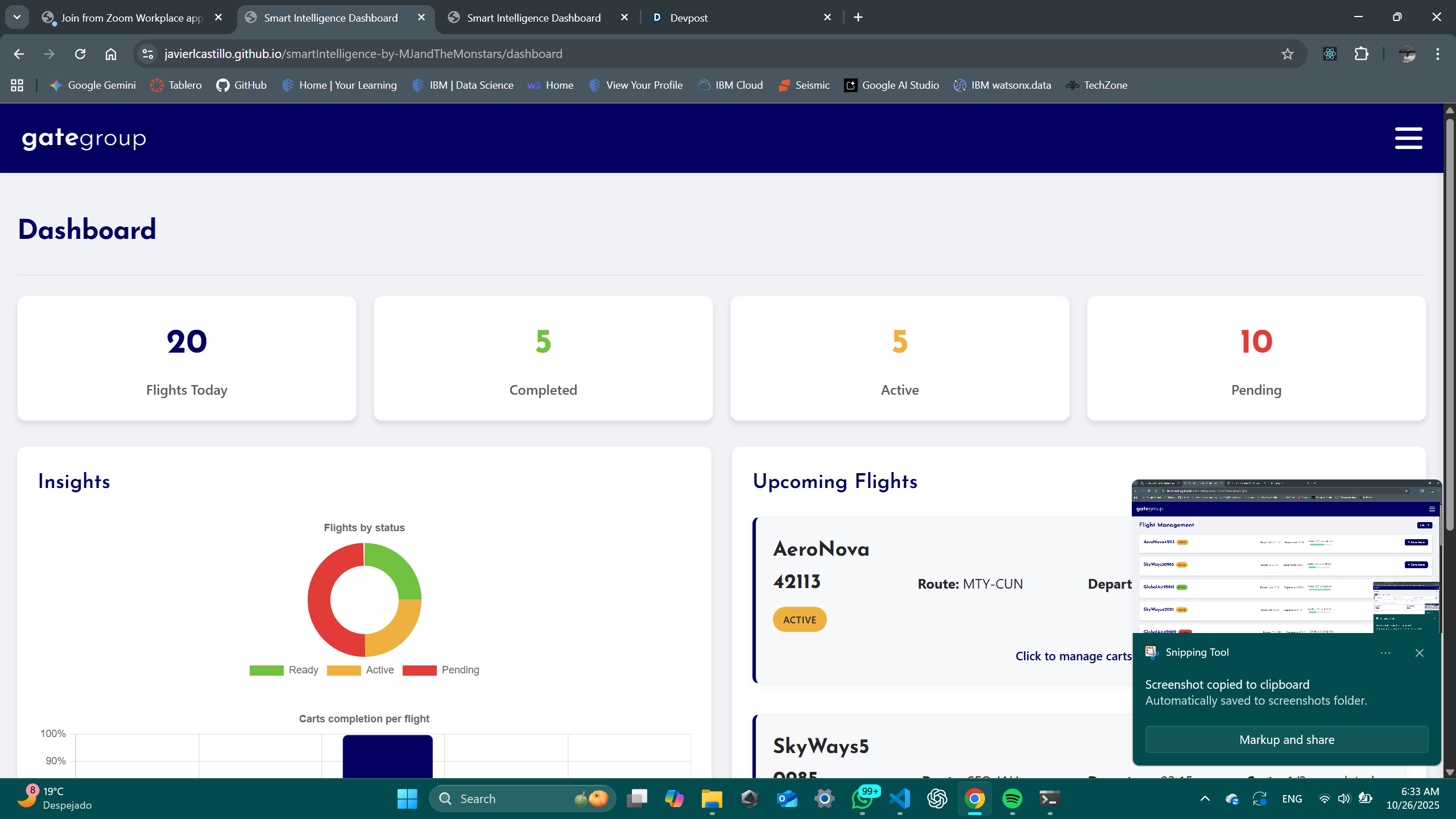Open the browser Extensions puzzle icon
Viewport: 1456px width, 819px height.
(1362, 54)
